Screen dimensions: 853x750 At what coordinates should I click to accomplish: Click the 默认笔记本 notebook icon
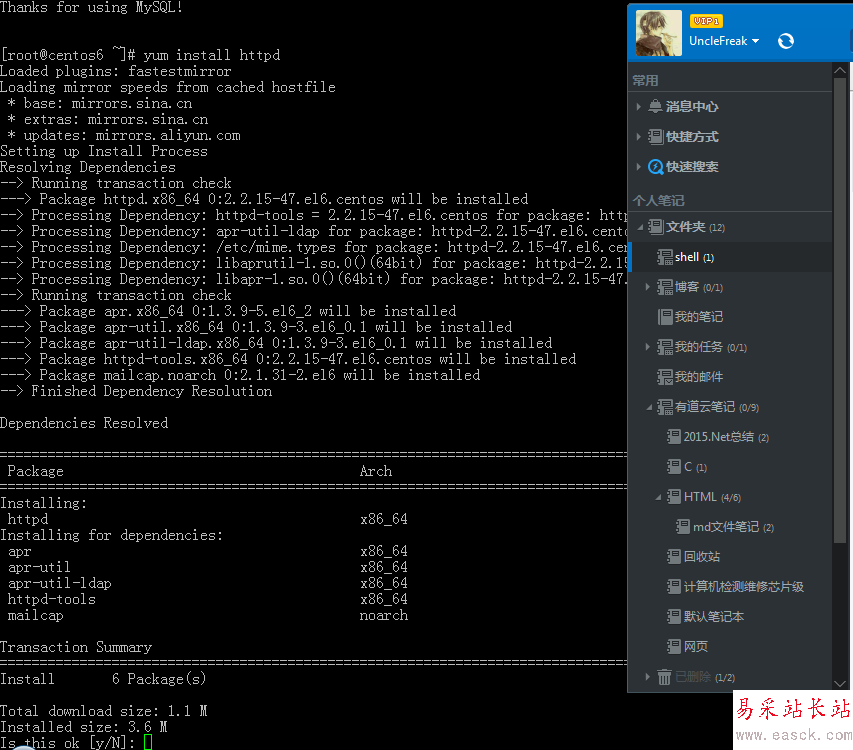point(674,616)
